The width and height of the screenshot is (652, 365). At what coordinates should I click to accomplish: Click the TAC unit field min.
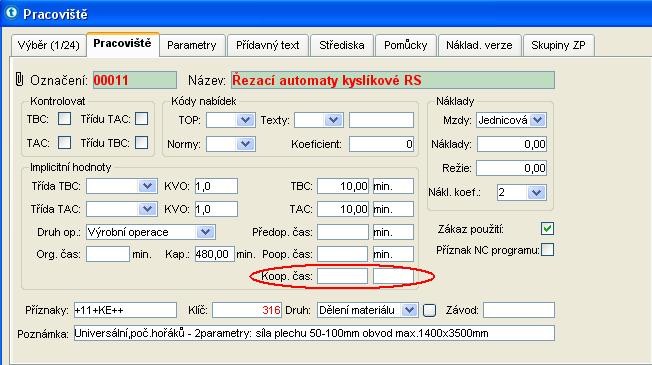pyautogui.click(x=393, y=209)
